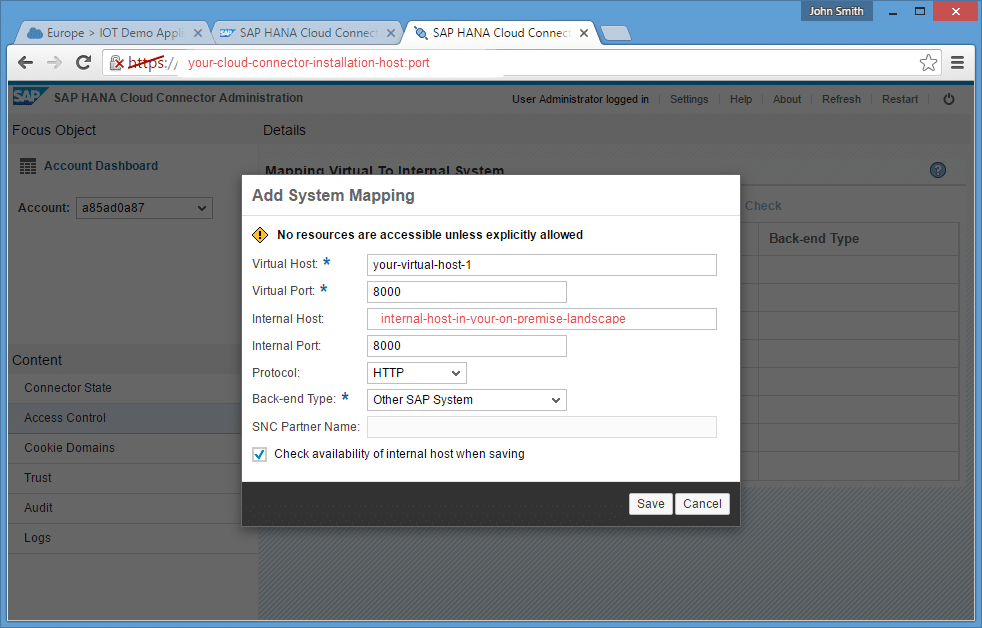The width and height of the screenshot is (982, 628).
Task: Bookmark page with star icon
Action: [x=928, y=62]
